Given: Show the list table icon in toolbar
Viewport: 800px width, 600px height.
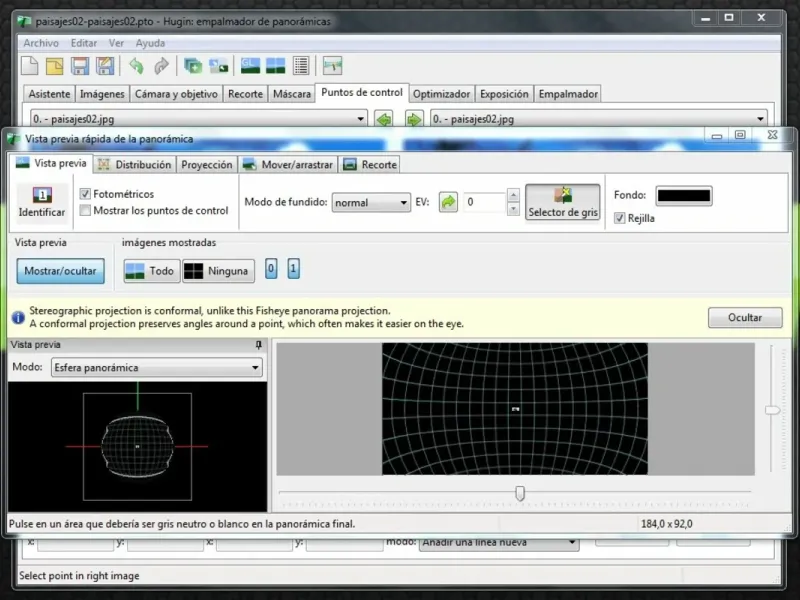Looking at the screenshot, I should (301, 66).
